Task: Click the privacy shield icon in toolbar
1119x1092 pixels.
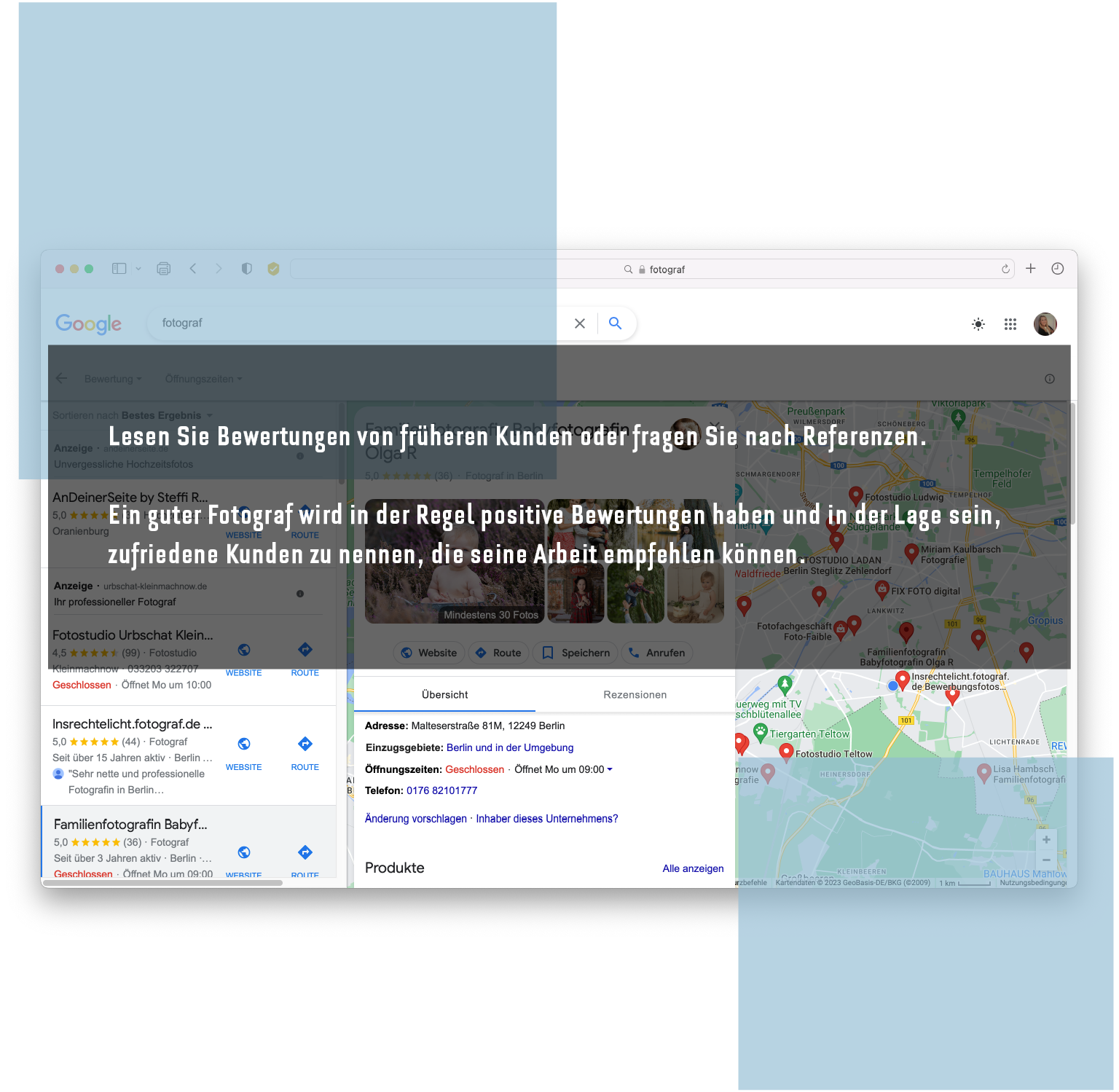Action: point(247,269)
